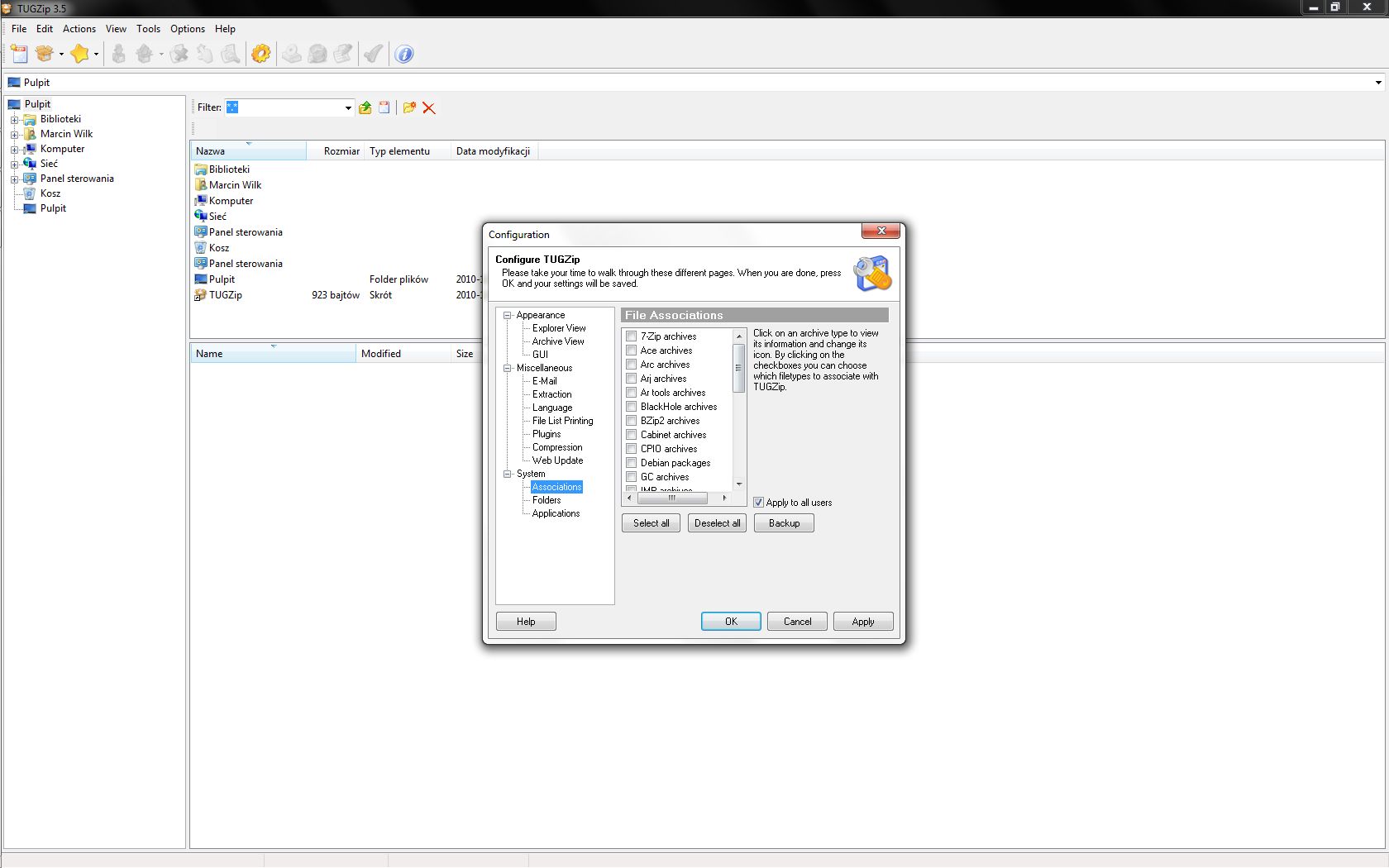
Task: Click the greyed-out icon second after the gear
Action: 317,54
